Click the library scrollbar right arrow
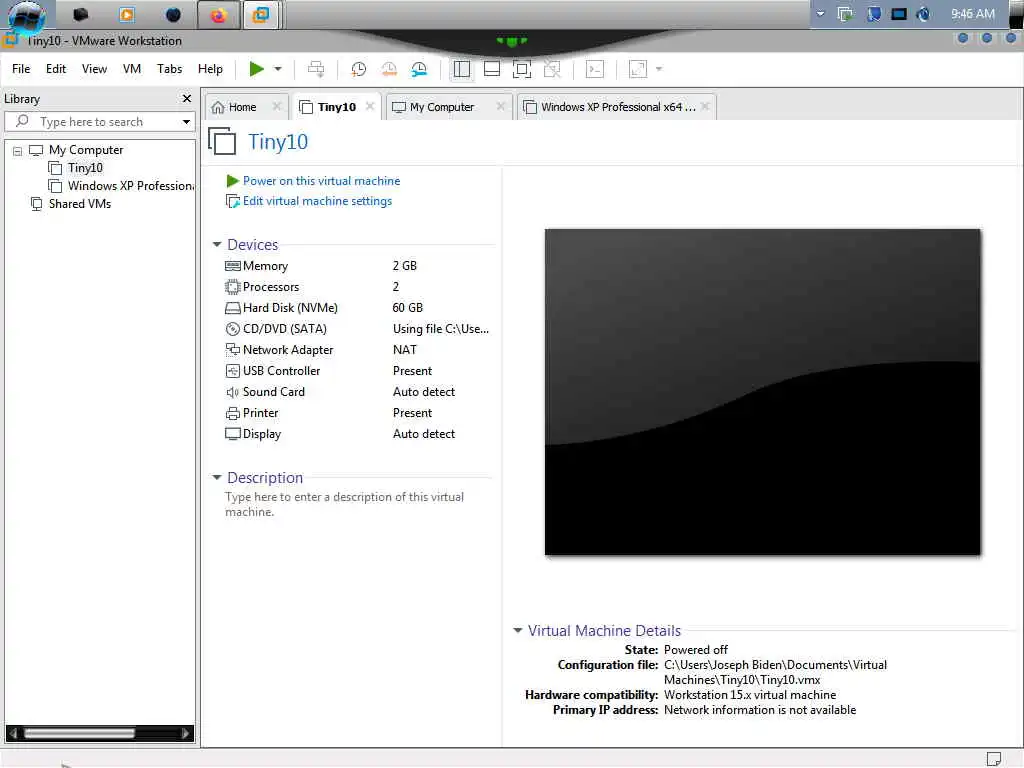 pyautogui.click(x=185, y=733)
